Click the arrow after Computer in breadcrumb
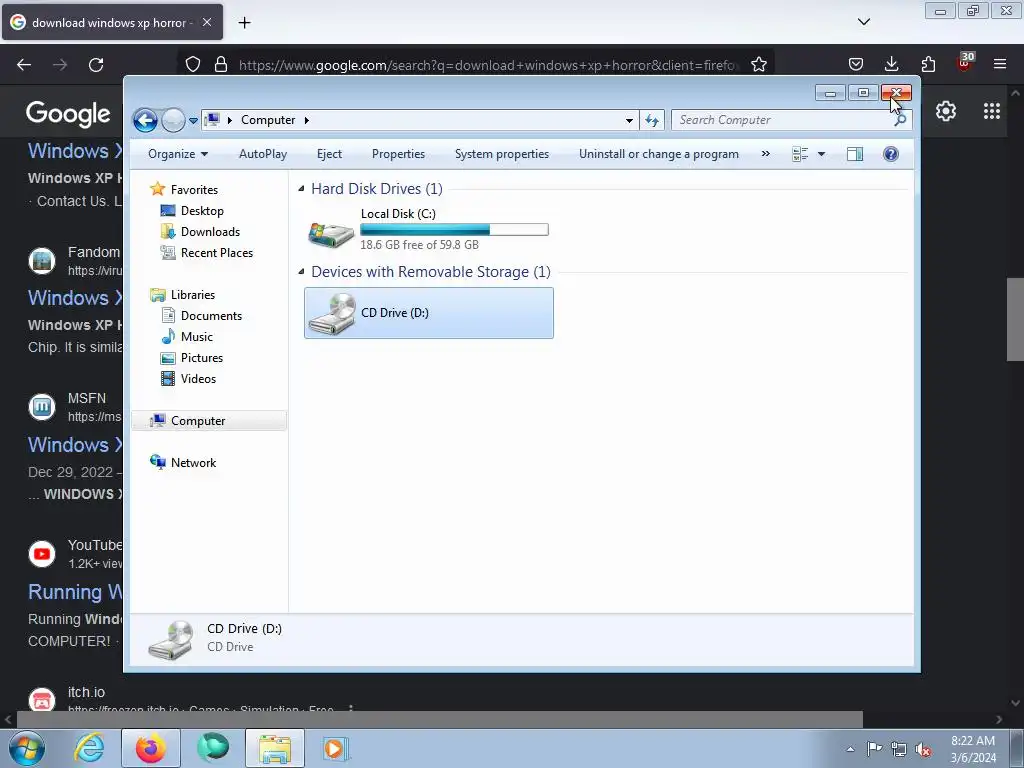Screen dimensions: 1024x768 pos(306,120)
